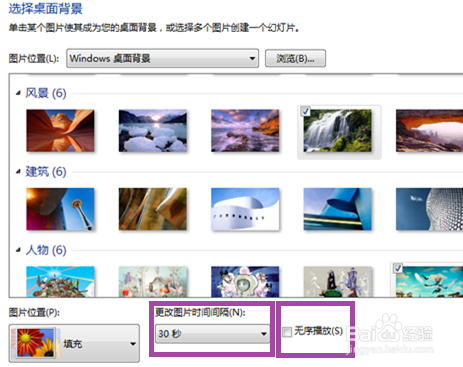Select the blue round-face character wallpaper

245,281
